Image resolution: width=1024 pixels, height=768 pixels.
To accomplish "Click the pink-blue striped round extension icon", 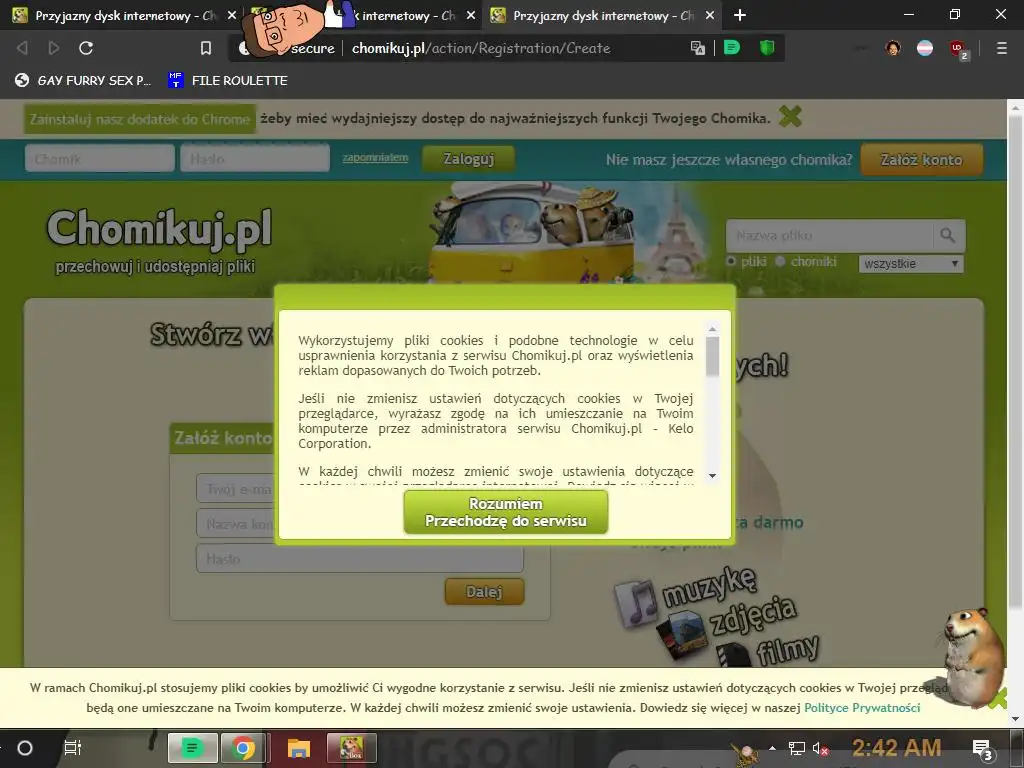I will coord(925,48).
